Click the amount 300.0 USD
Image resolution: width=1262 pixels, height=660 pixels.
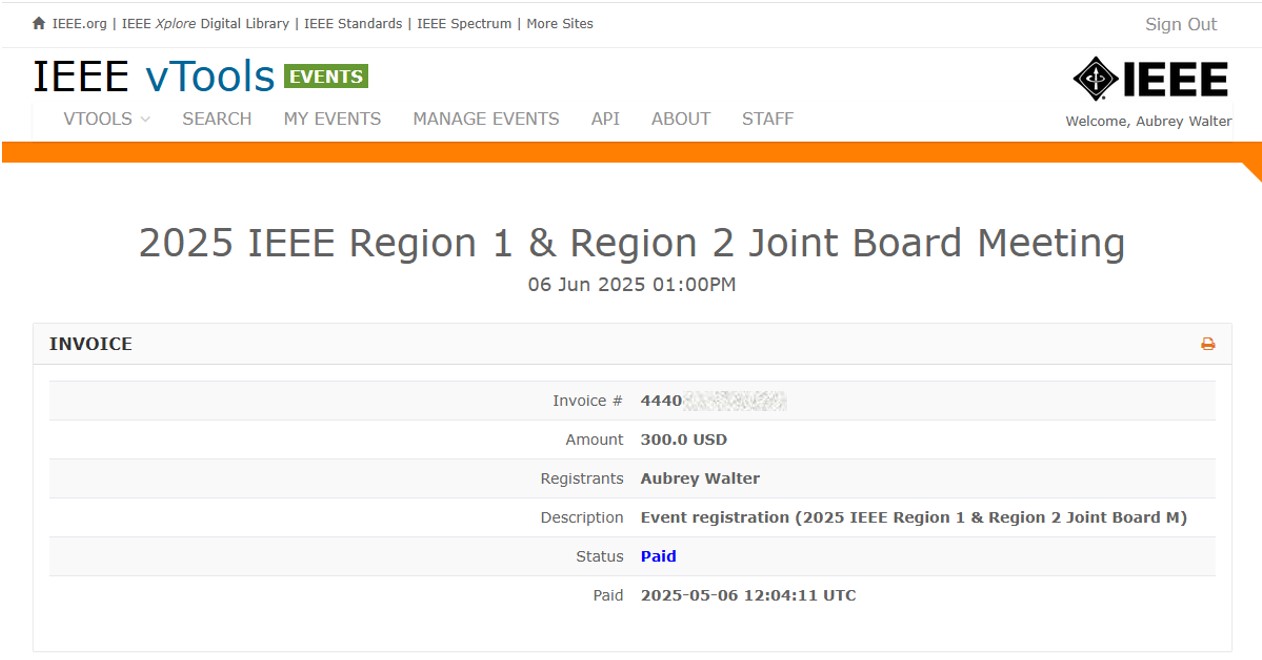(684, 440)
